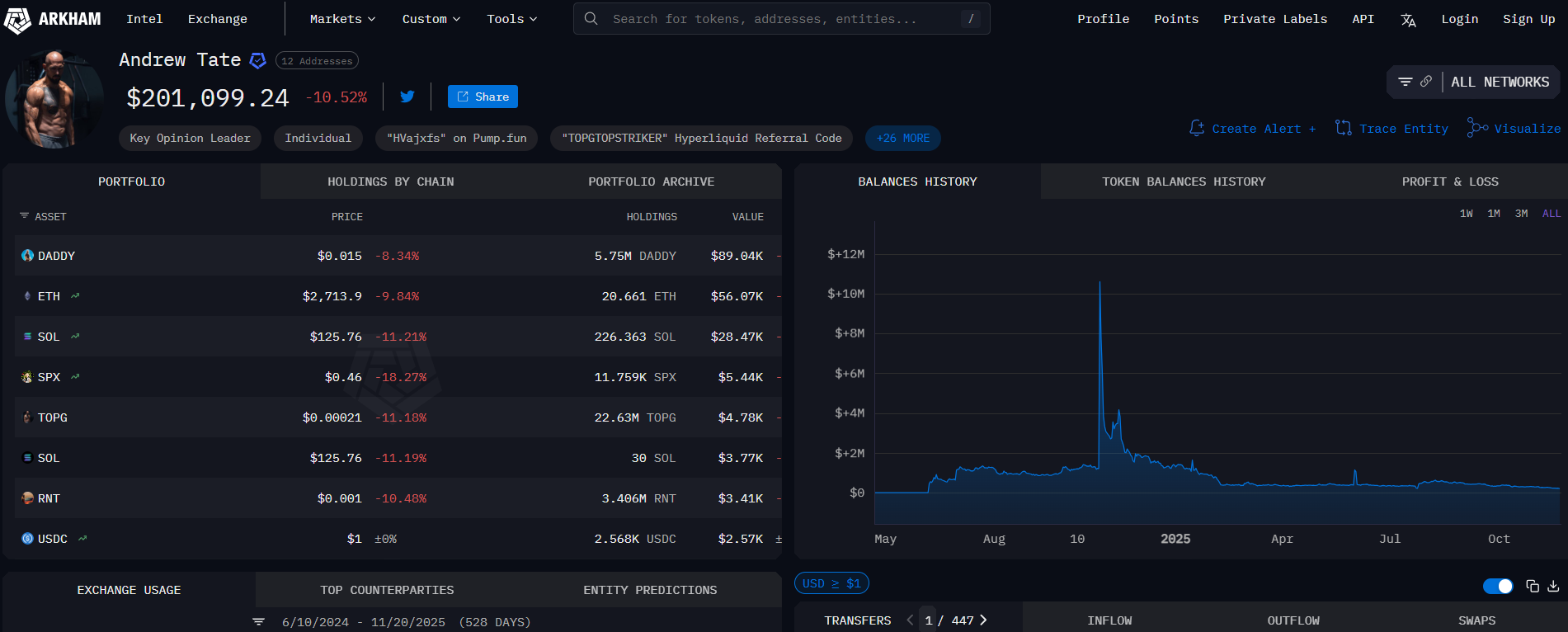Screen dimensions: 1568x632
Task: Switch to Holdings By Chain tab
Action: [390, 182]
